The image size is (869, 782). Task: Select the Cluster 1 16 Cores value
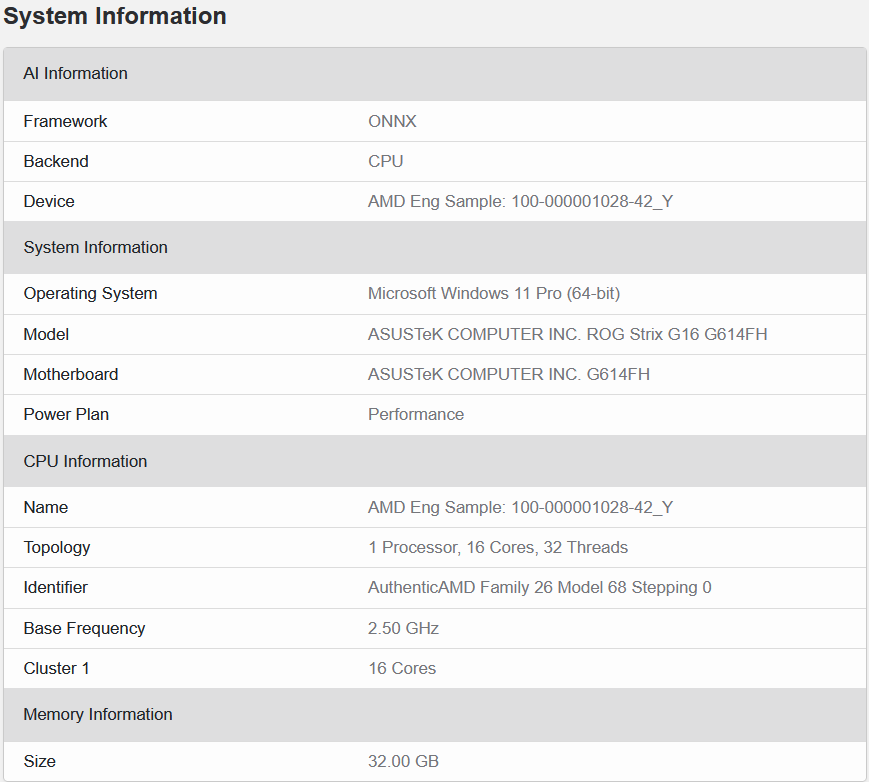402,669
